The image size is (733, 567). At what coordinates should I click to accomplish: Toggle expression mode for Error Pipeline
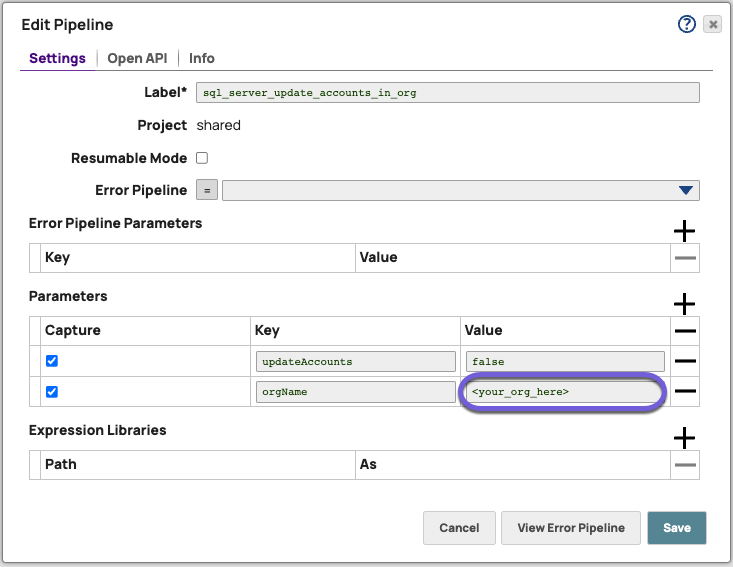pos(207,190)
